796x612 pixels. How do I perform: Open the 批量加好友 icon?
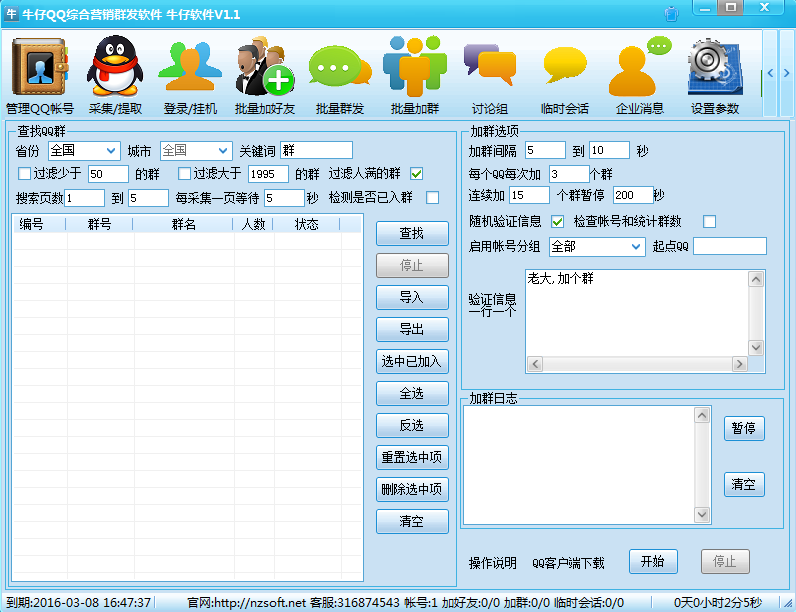click(x=264, y=66)
